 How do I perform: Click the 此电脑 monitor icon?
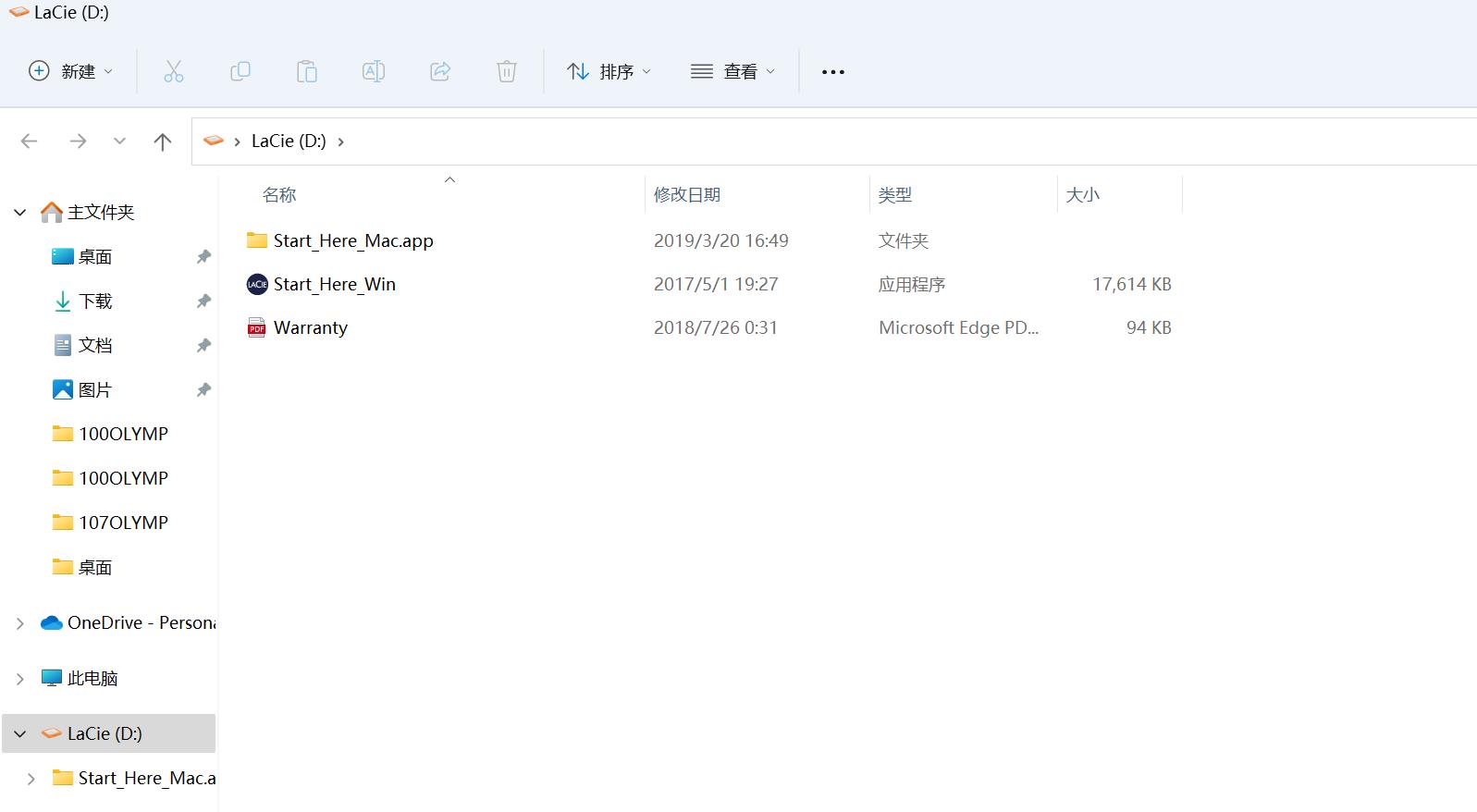click(x=52, y=679)
